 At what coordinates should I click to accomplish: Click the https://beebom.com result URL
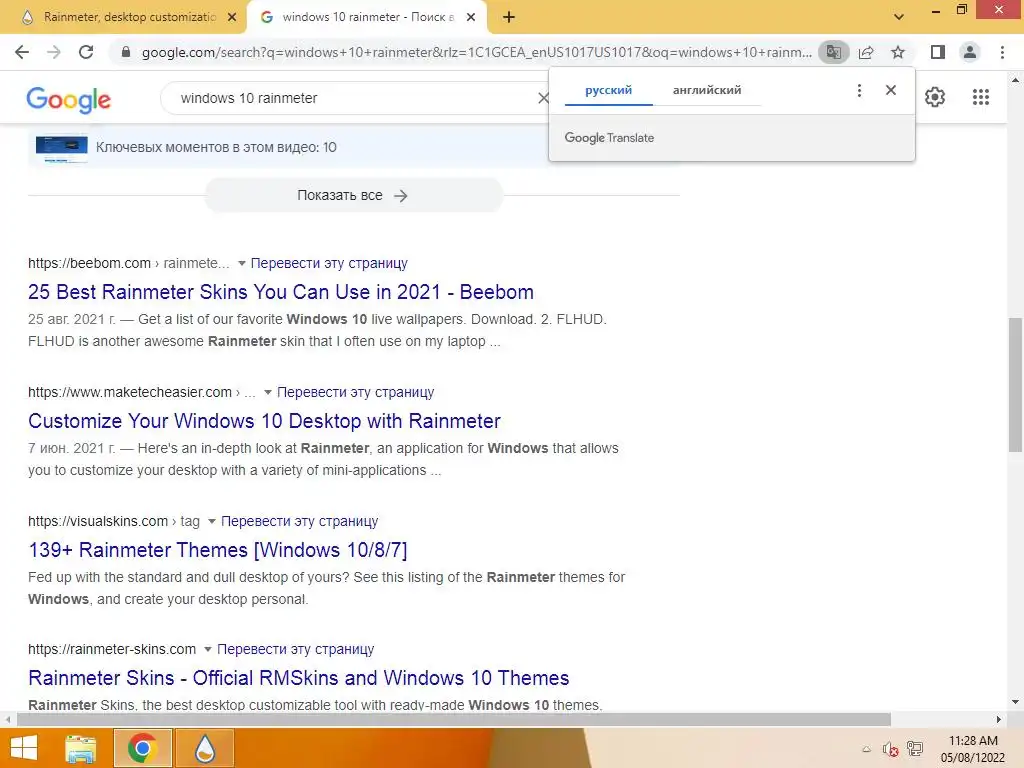pyautogui.click(x=89, y=263)
